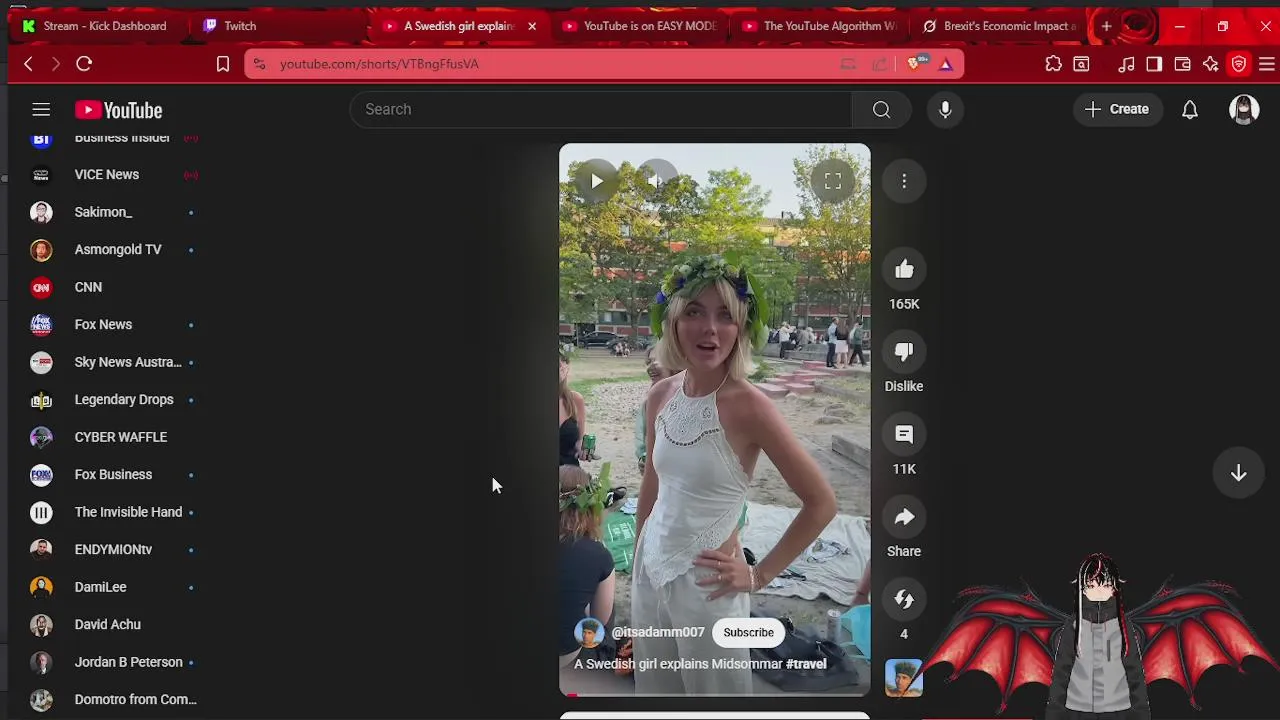Bookmark this page
Image resolution: width=1280 pixels, height=720 pixels.
[223, 64]
